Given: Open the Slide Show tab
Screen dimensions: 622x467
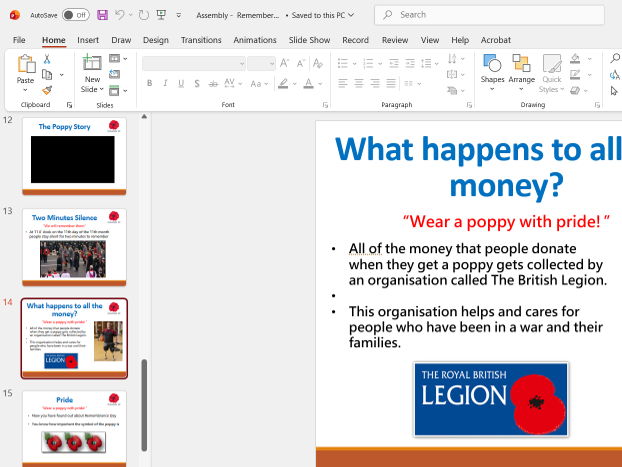Looking at the screenshot, I should 309,40.
